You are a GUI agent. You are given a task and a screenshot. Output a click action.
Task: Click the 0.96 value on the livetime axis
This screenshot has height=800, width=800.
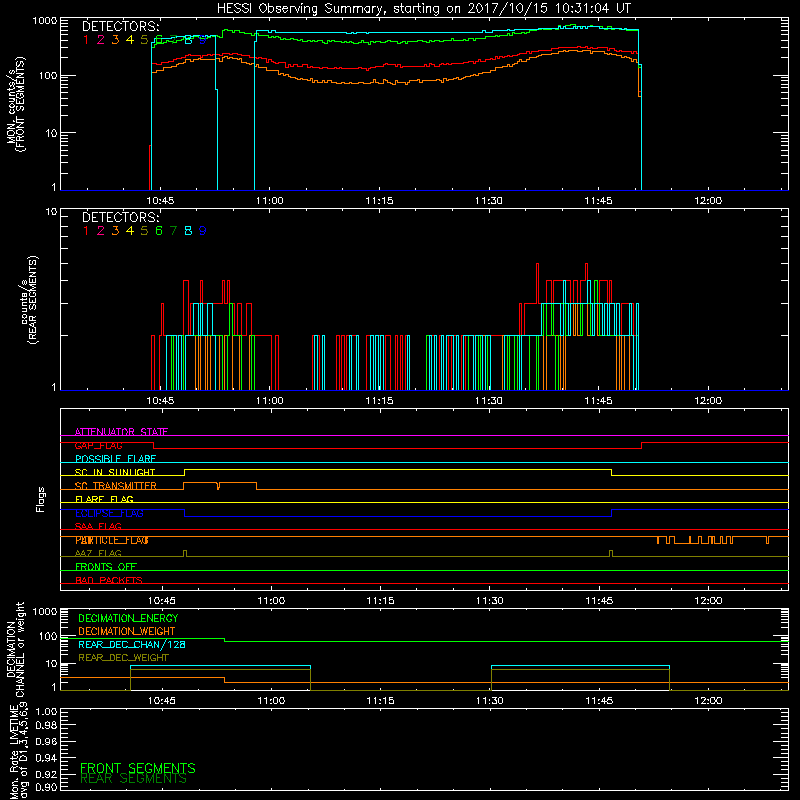click(x=46, y=742)
